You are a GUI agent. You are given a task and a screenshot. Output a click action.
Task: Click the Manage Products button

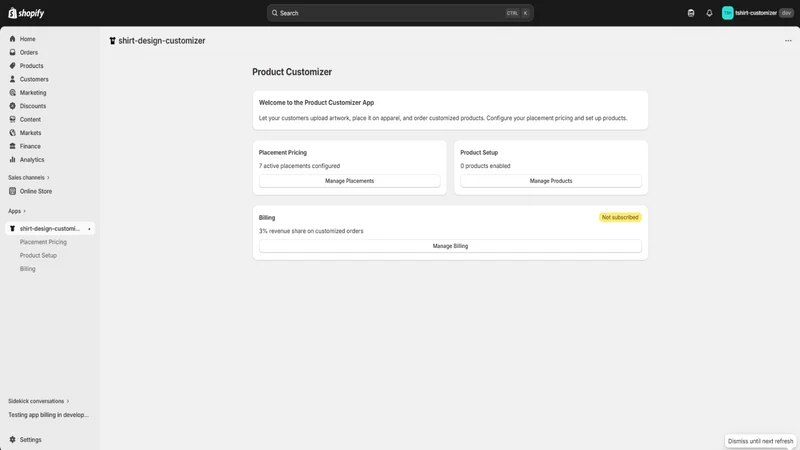pyautogui.click(x=551, y=181)
